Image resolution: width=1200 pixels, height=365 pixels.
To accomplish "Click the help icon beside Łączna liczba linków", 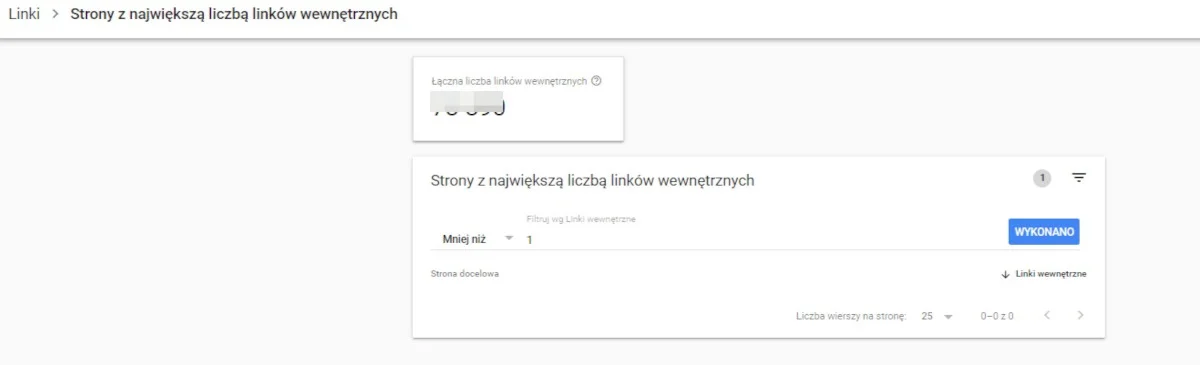I will click(596, 81).
